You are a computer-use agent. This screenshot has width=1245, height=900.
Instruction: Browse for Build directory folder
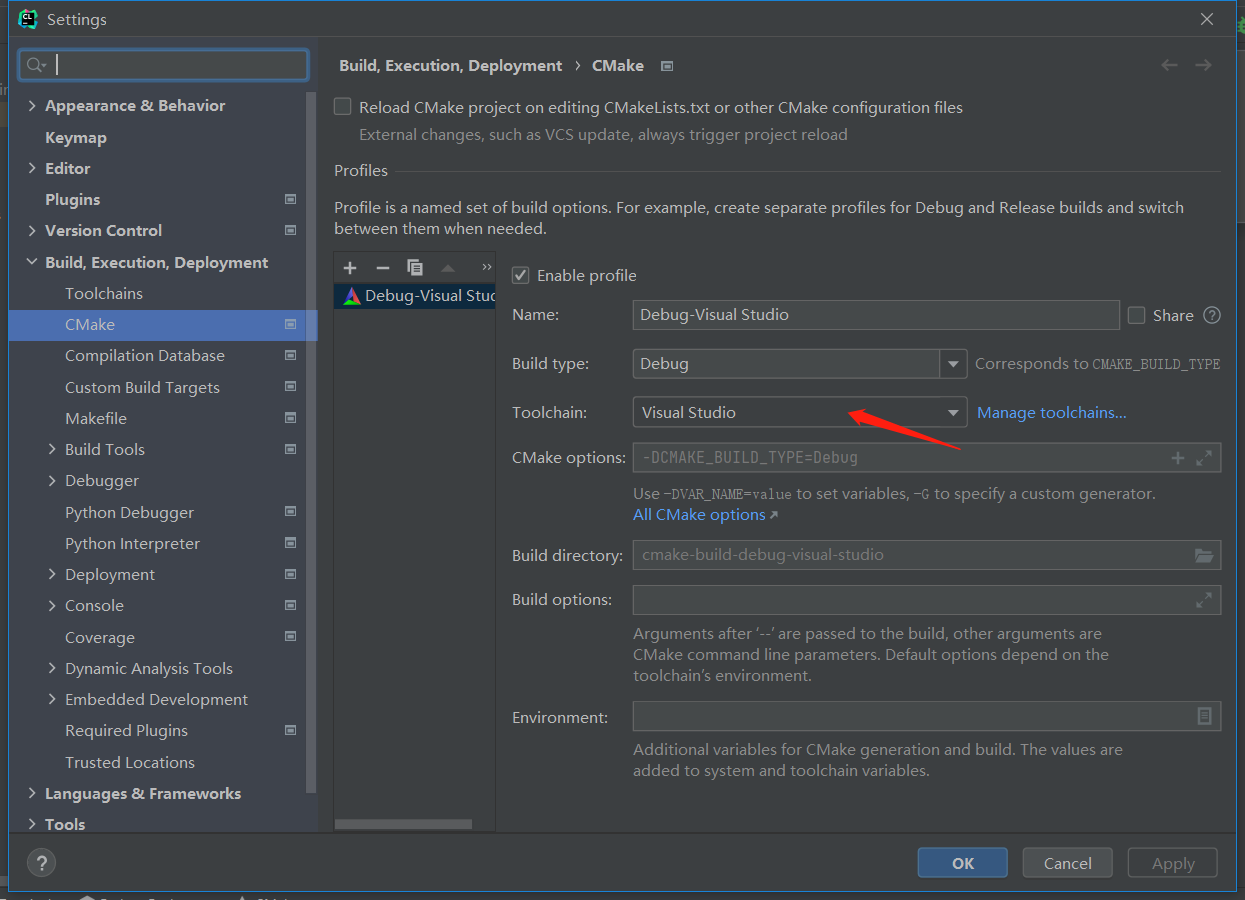1204,555
